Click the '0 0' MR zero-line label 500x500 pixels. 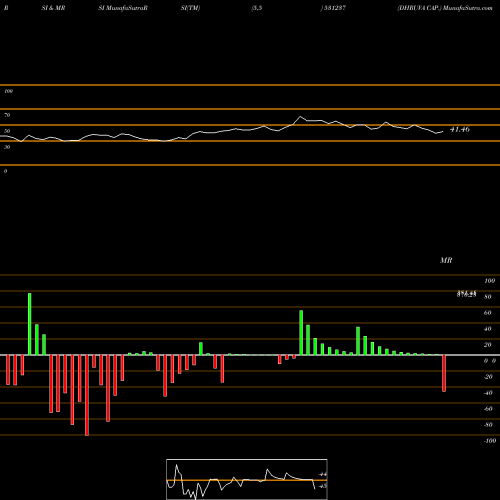point(490,361)
